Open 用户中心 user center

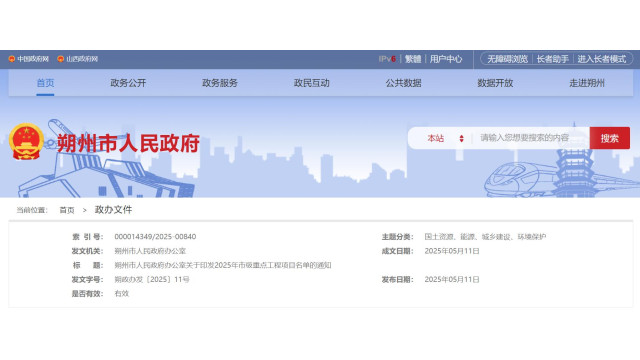pyautogui.click(x=446, y=59)
